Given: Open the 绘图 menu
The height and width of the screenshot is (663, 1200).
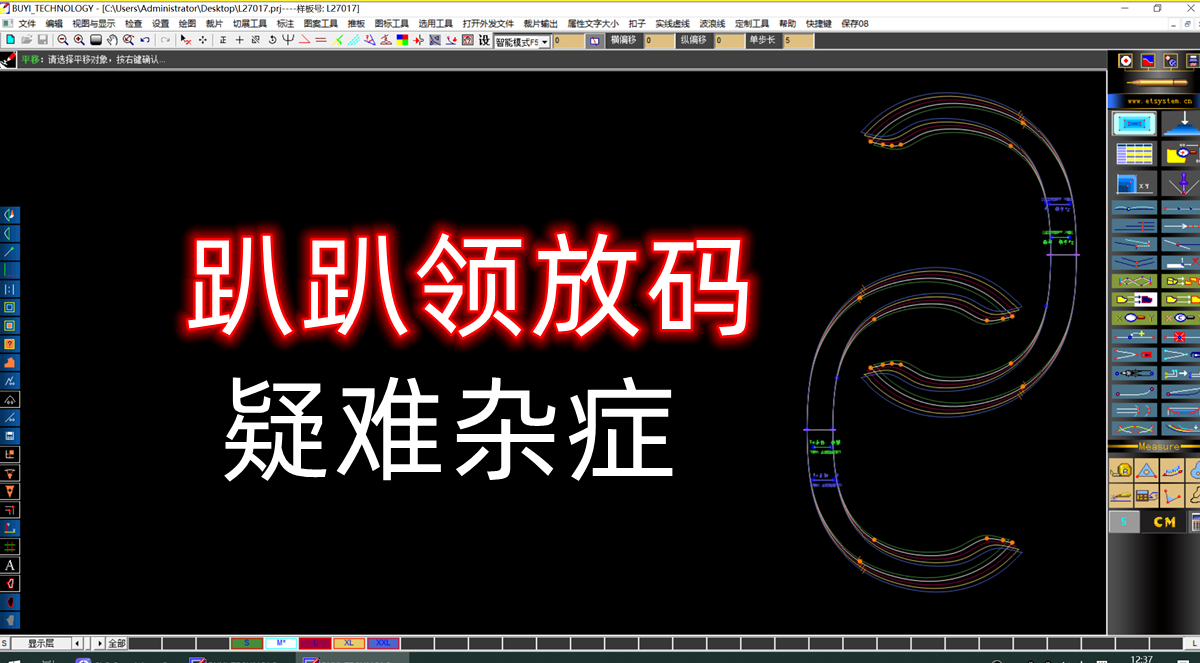Looking at the screenshot, I should click(x=188, y=23).
